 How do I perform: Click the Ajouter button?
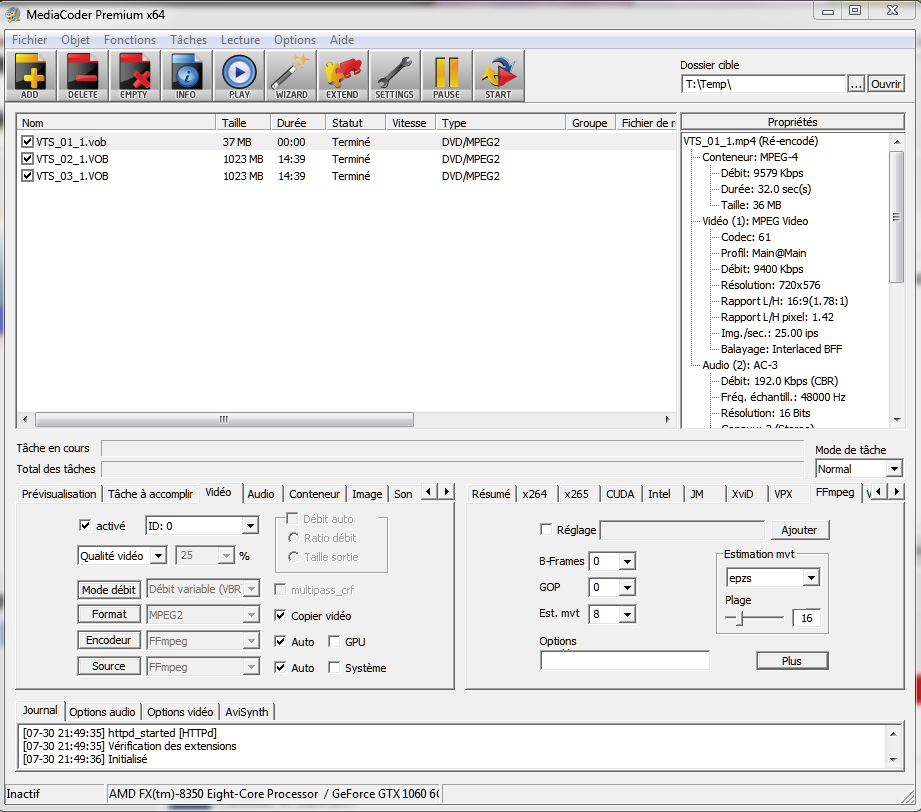pos(799,529)
